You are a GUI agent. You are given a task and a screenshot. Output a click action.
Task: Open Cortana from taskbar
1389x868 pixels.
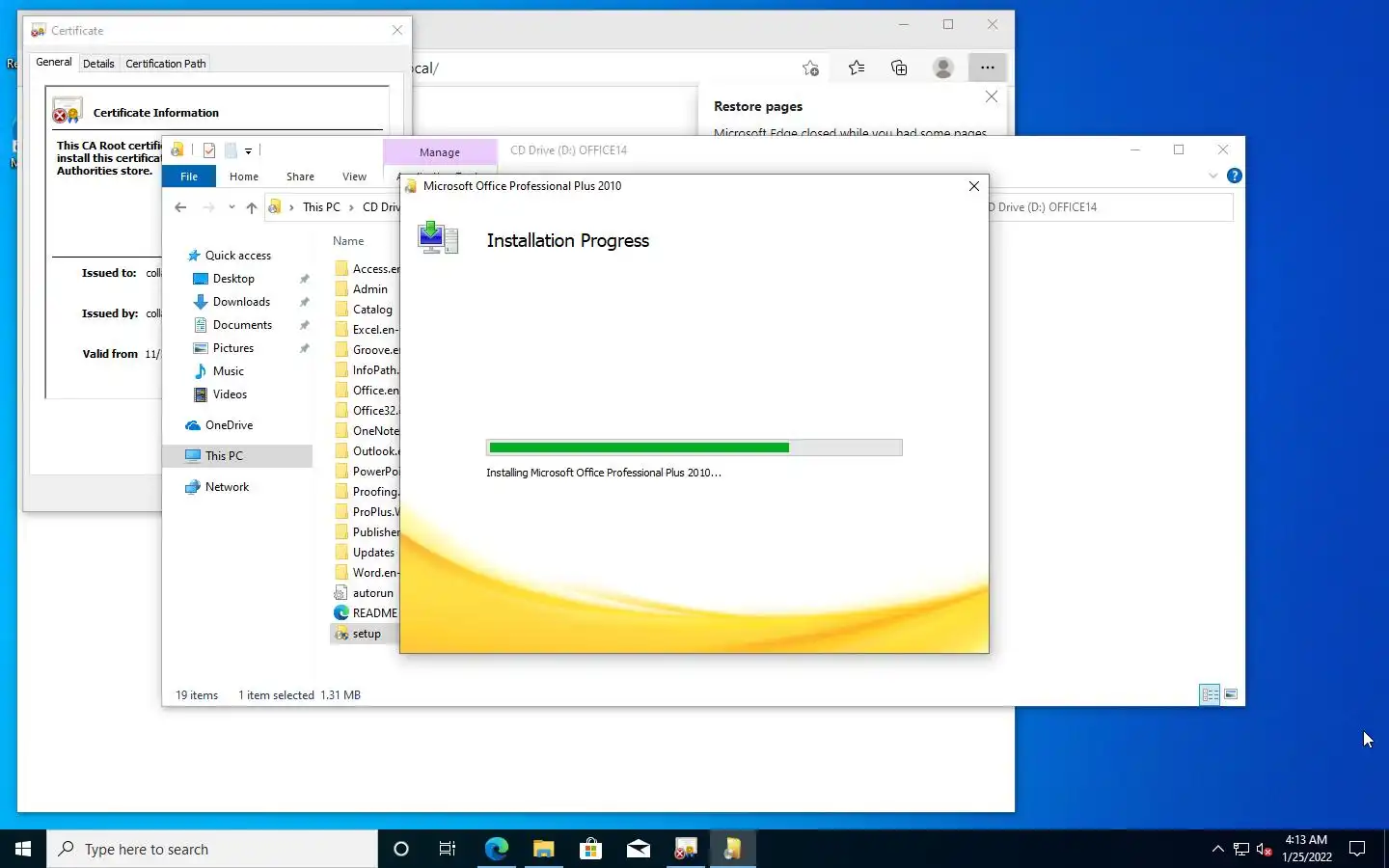click(x=401, y=849)
